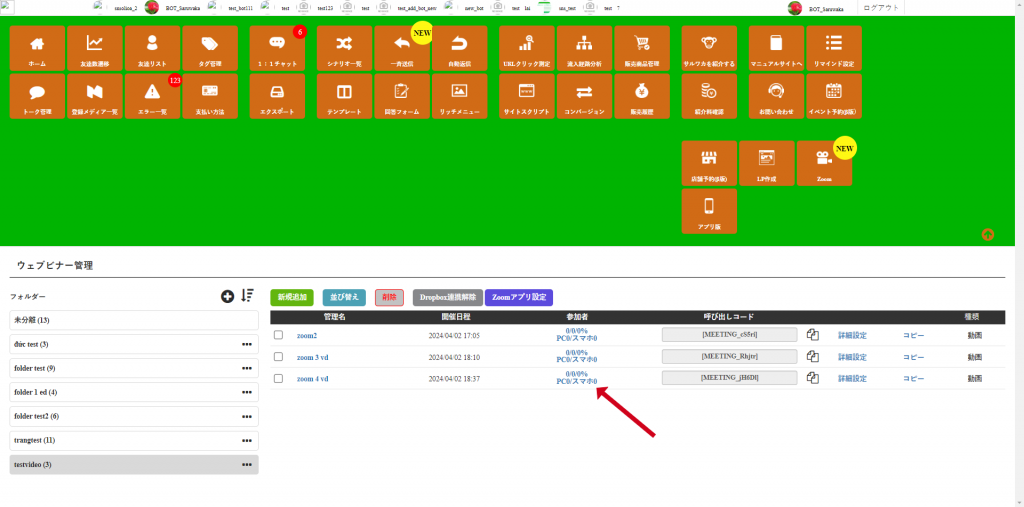Click the 新規追加 button

(292, 297)
